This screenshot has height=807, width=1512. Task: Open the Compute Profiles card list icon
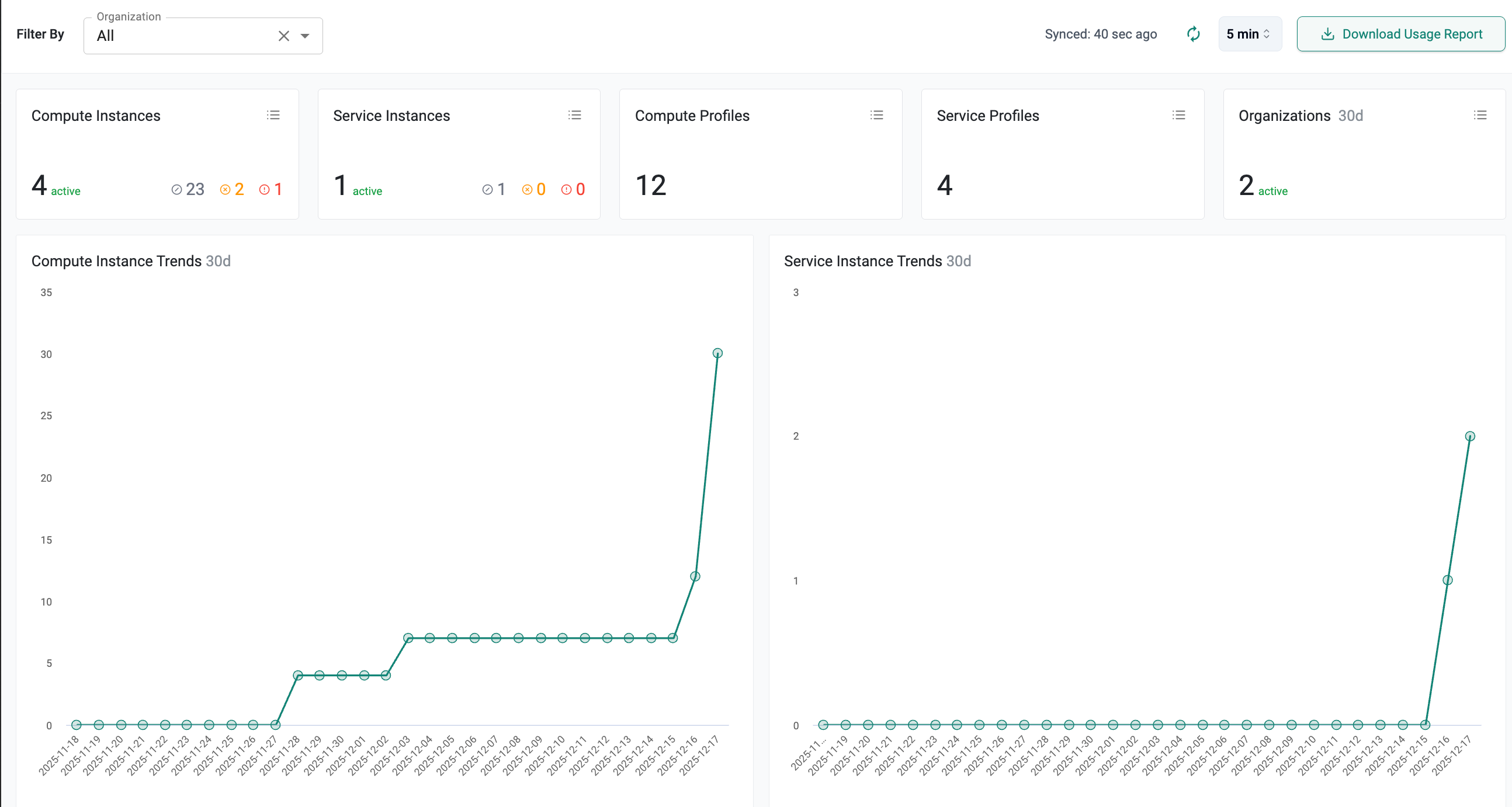[x=876, y=115]
